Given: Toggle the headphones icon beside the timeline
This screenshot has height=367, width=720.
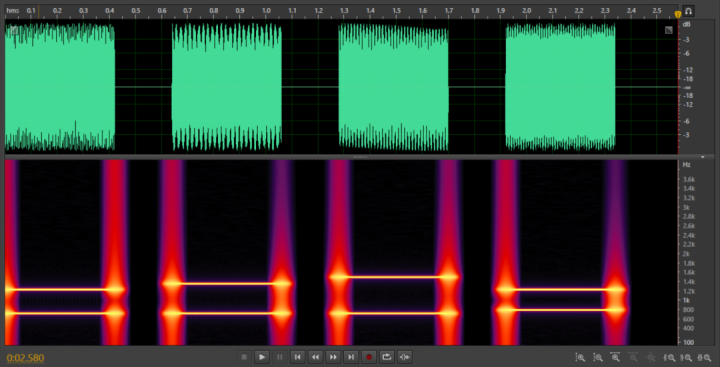Looking at the screenshot, I should click(x=688, y=11).
